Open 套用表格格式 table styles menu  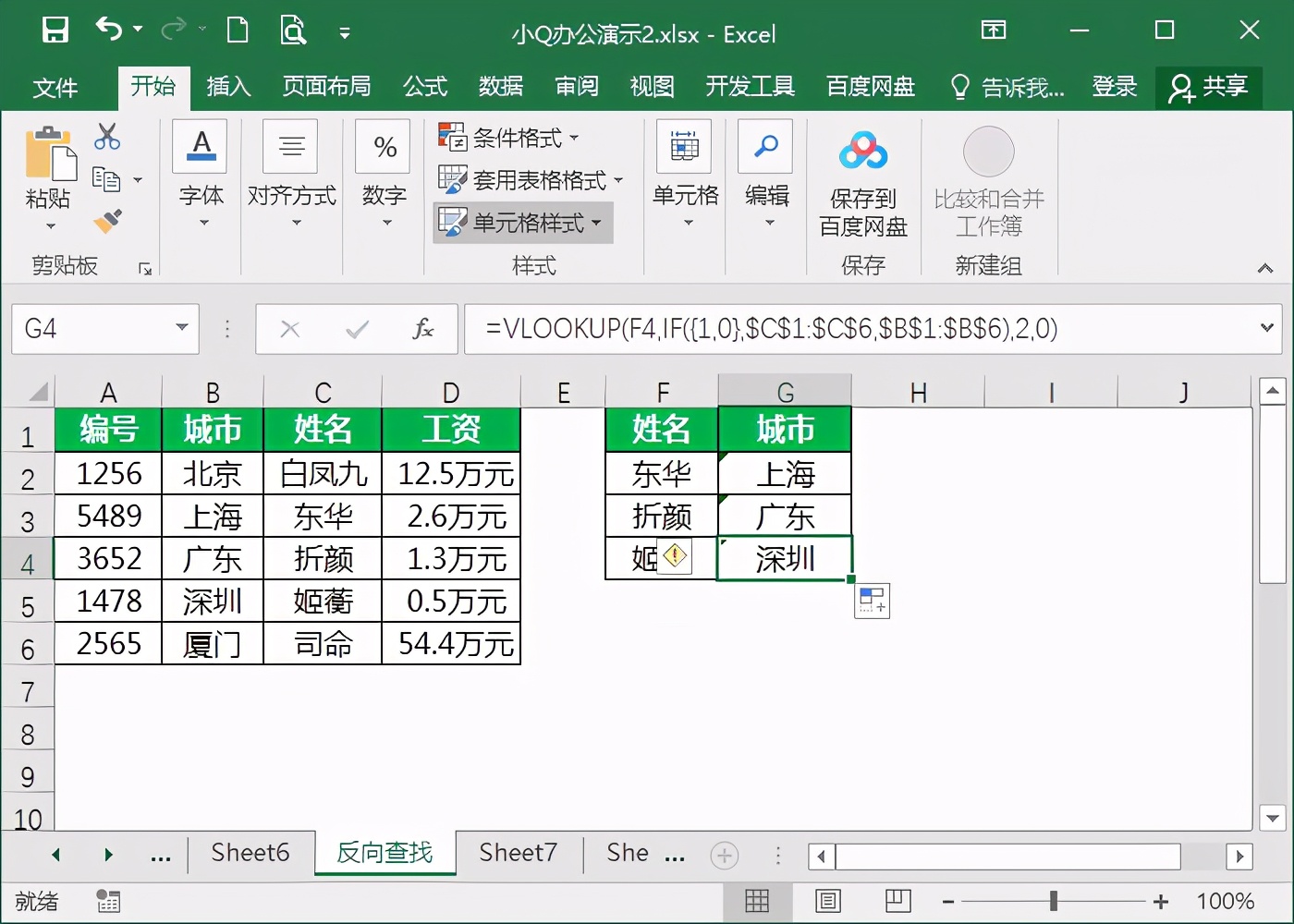pos(531,179)
